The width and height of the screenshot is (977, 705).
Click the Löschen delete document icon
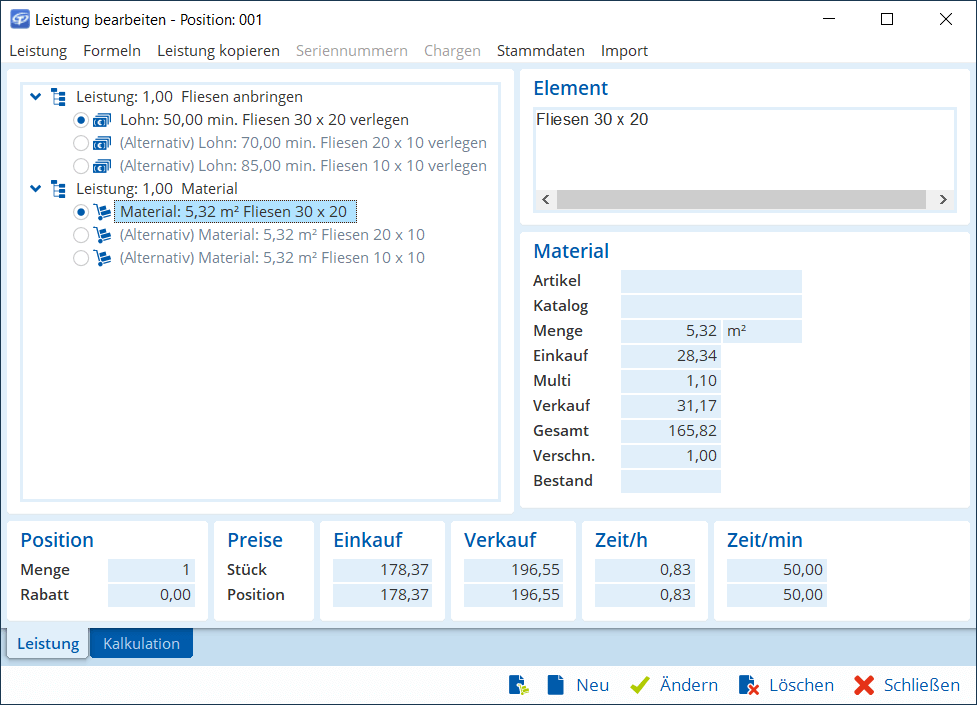[x=749, y=685]
